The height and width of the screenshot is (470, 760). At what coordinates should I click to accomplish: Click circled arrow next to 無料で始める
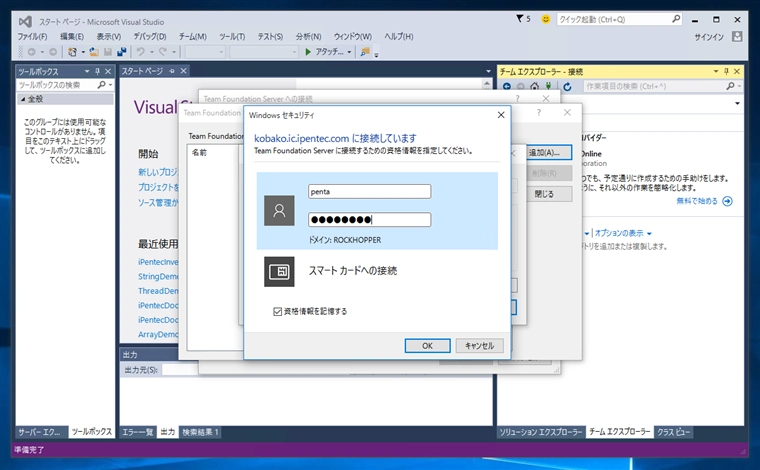coord(728,201)
